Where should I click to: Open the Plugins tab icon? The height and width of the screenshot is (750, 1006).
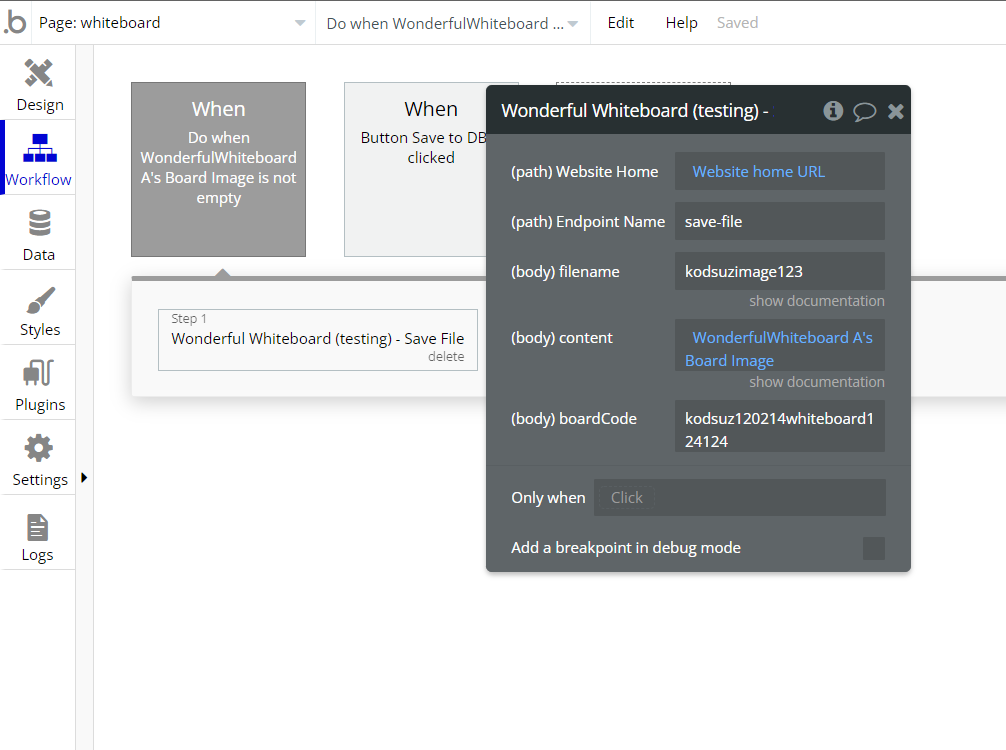point(38,373)
